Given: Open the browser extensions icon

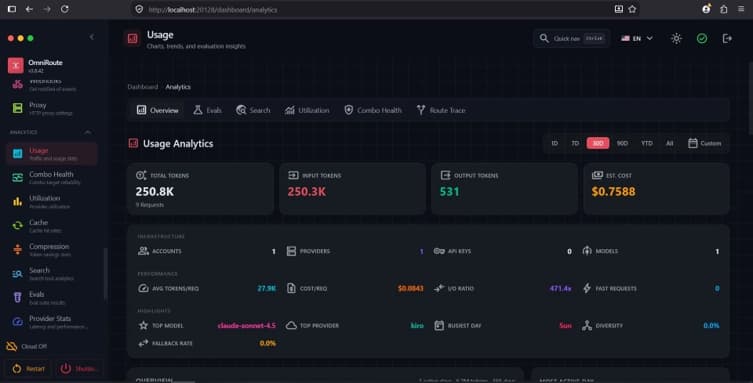Looking at the screenshot, I should (x=723, y=9).
